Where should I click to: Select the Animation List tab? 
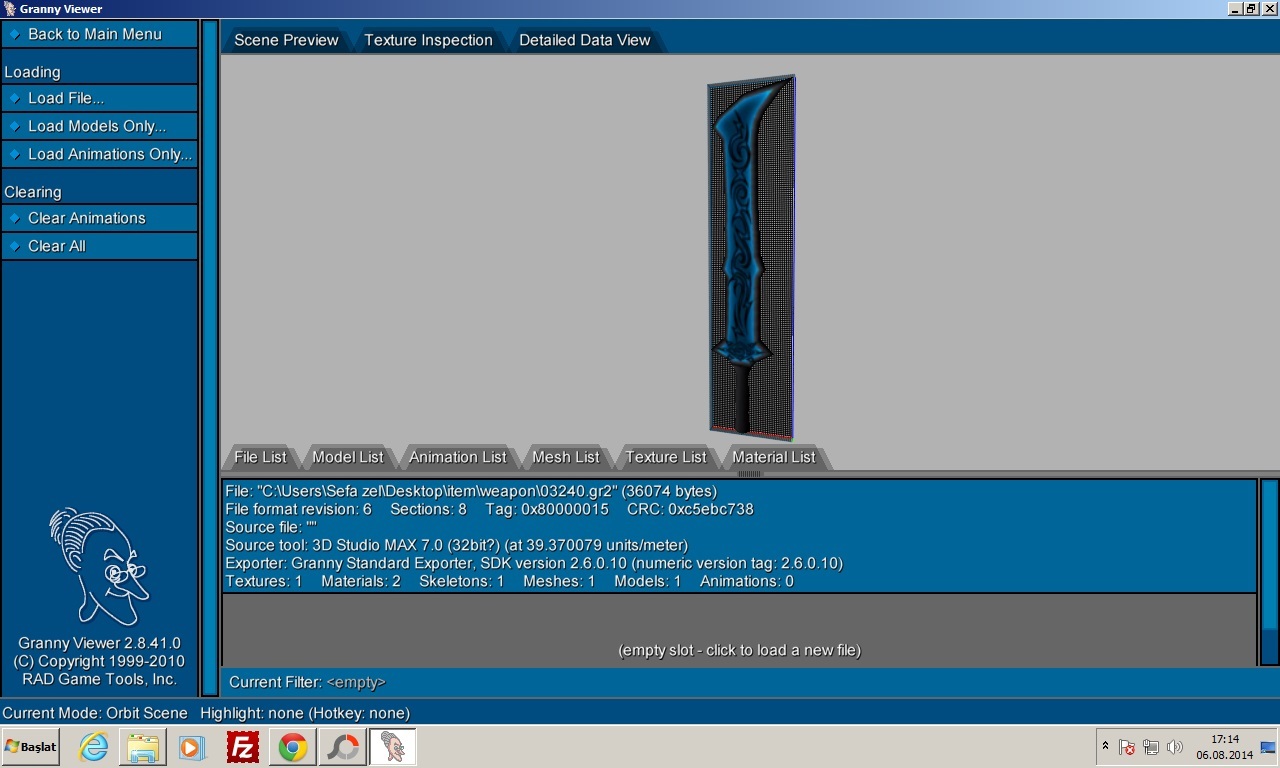pyautogui.click(x=457, y=457)
